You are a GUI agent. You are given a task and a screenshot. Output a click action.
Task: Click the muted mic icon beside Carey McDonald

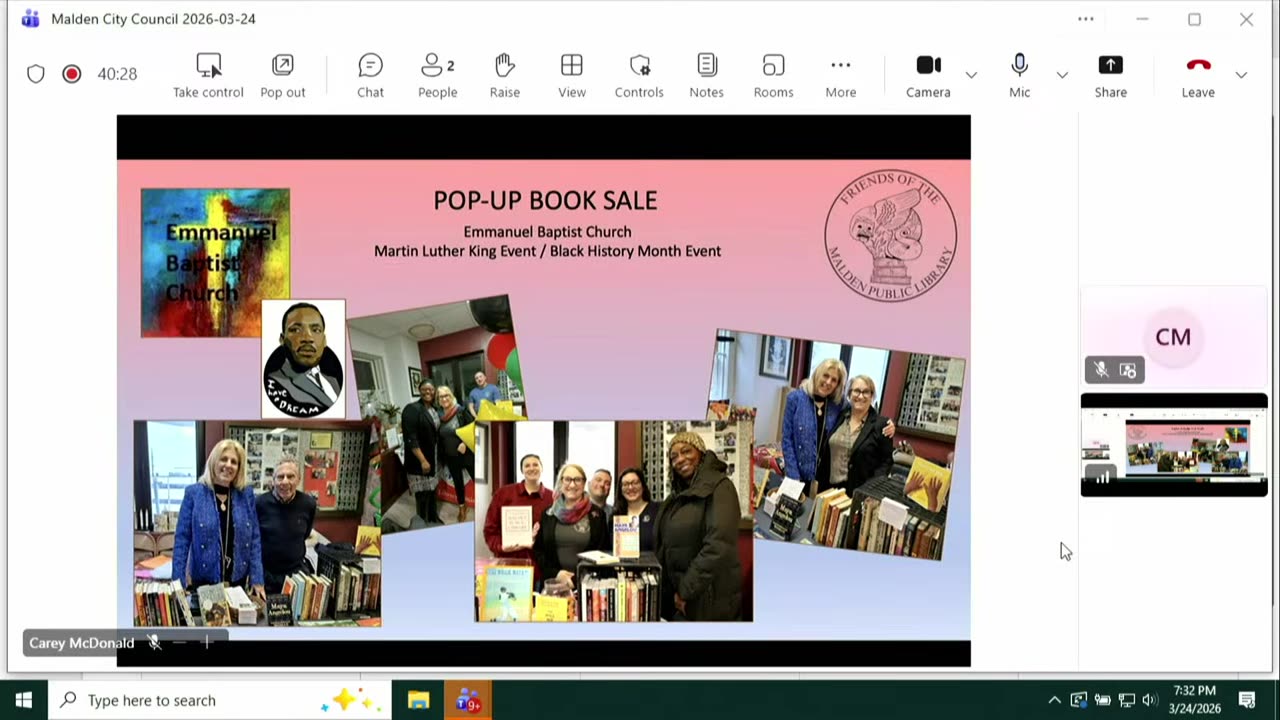155,643
